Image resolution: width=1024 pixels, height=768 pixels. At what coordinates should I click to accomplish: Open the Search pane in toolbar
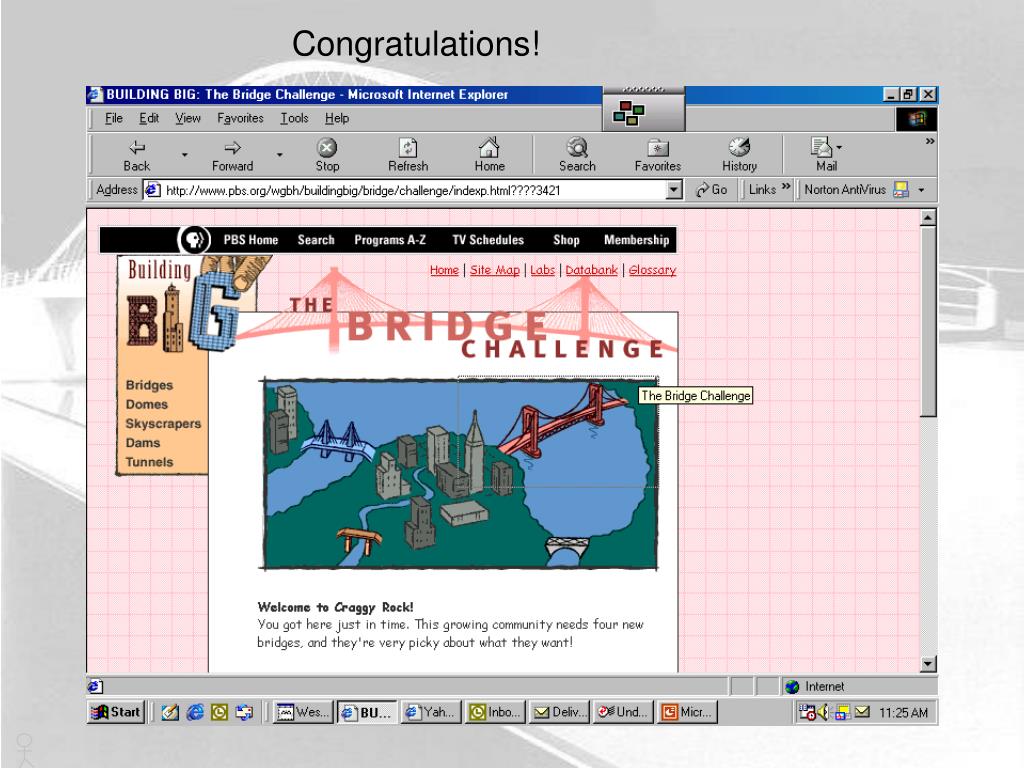pyautogui.click(x=577, y=155)
